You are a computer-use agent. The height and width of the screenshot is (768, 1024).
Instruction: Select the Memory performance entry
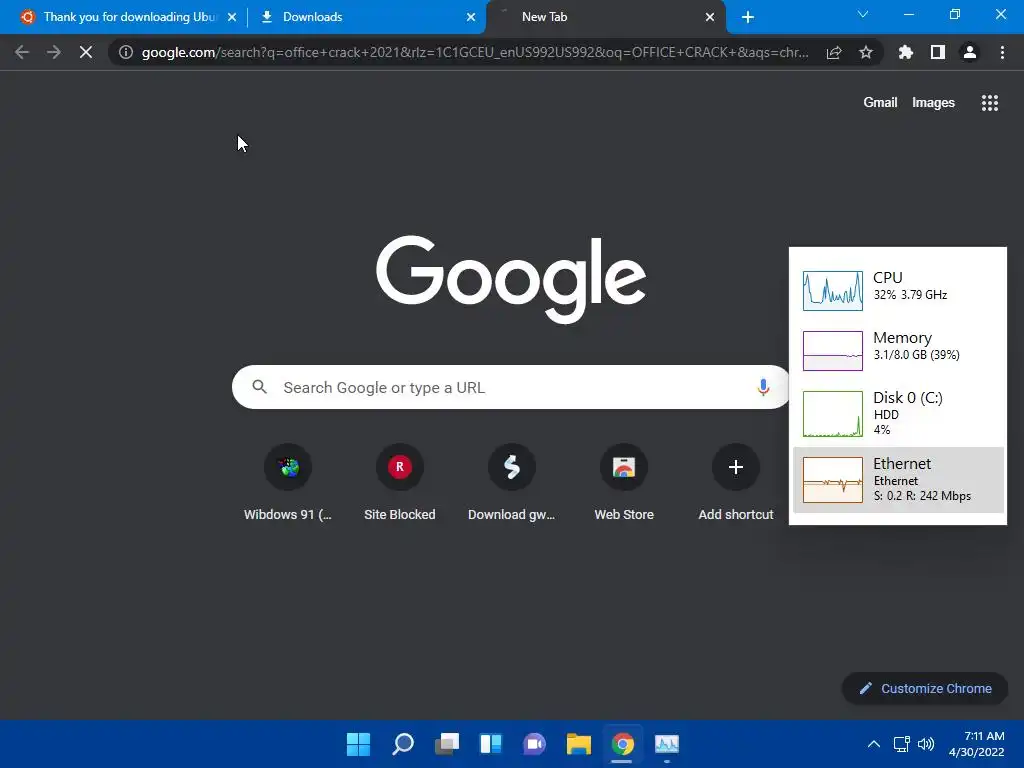pyautogui.click(x=898, y=350)
